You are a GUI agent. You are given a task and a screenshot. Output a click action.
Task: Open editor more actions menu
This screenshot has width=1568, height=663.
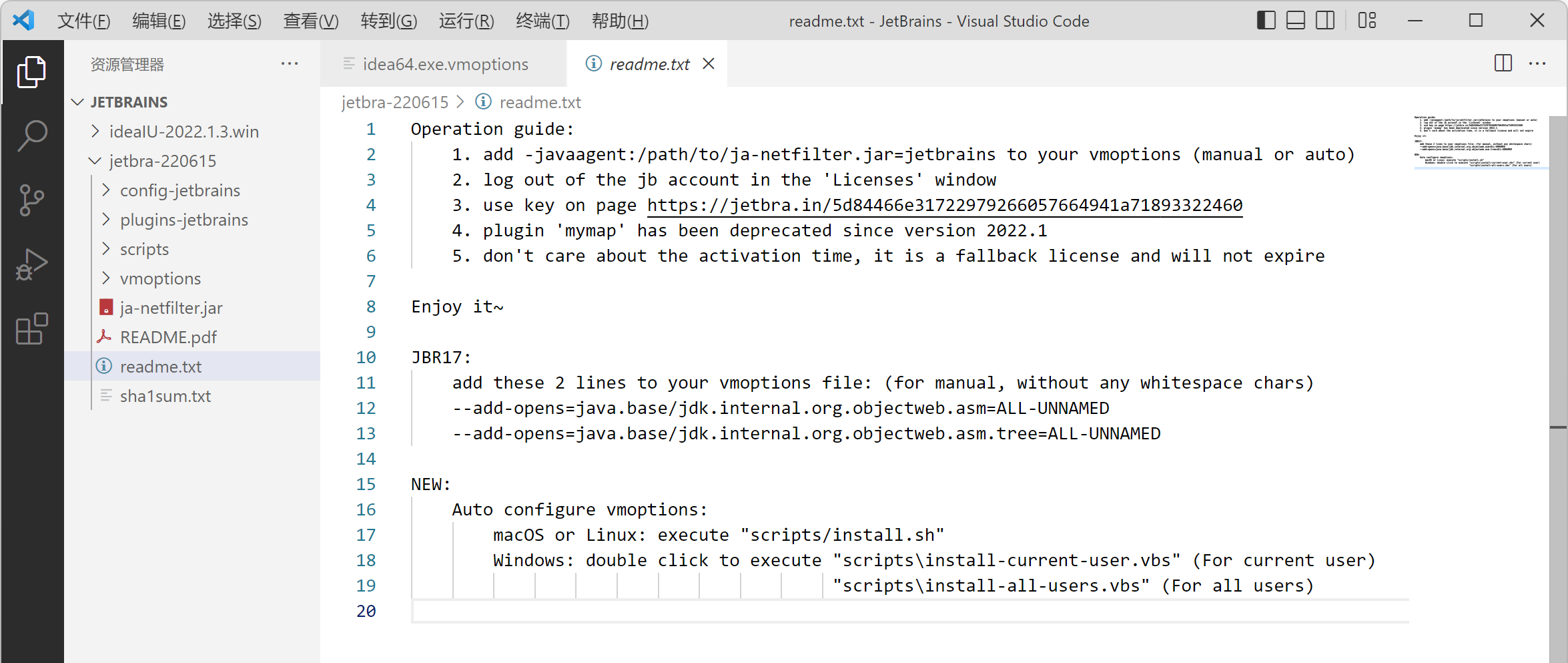1537,63
